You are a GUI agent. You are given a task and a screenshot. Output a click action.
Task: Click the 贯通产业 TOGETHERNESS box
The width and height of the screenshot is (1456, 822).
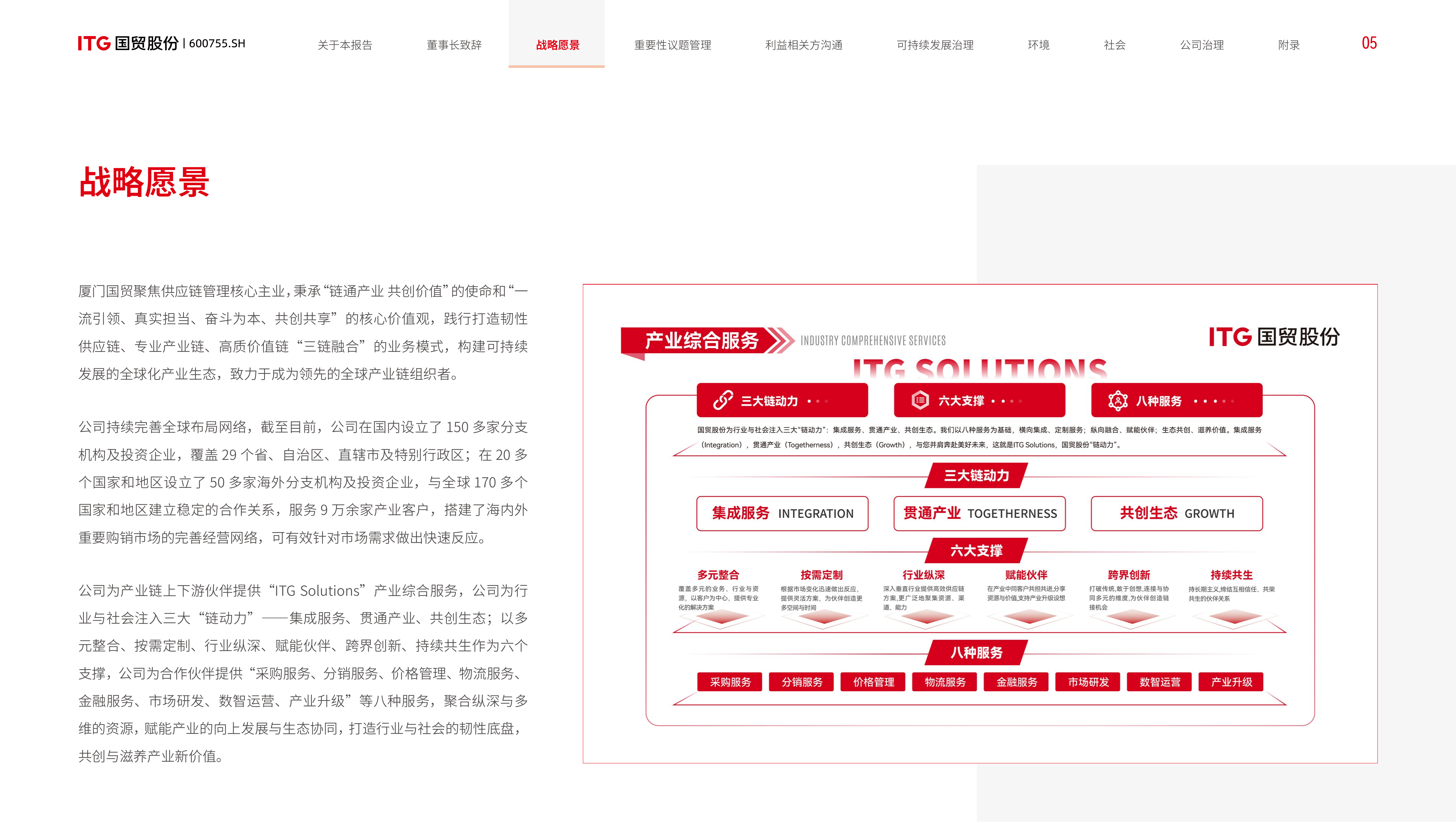[x=980, y=513]
